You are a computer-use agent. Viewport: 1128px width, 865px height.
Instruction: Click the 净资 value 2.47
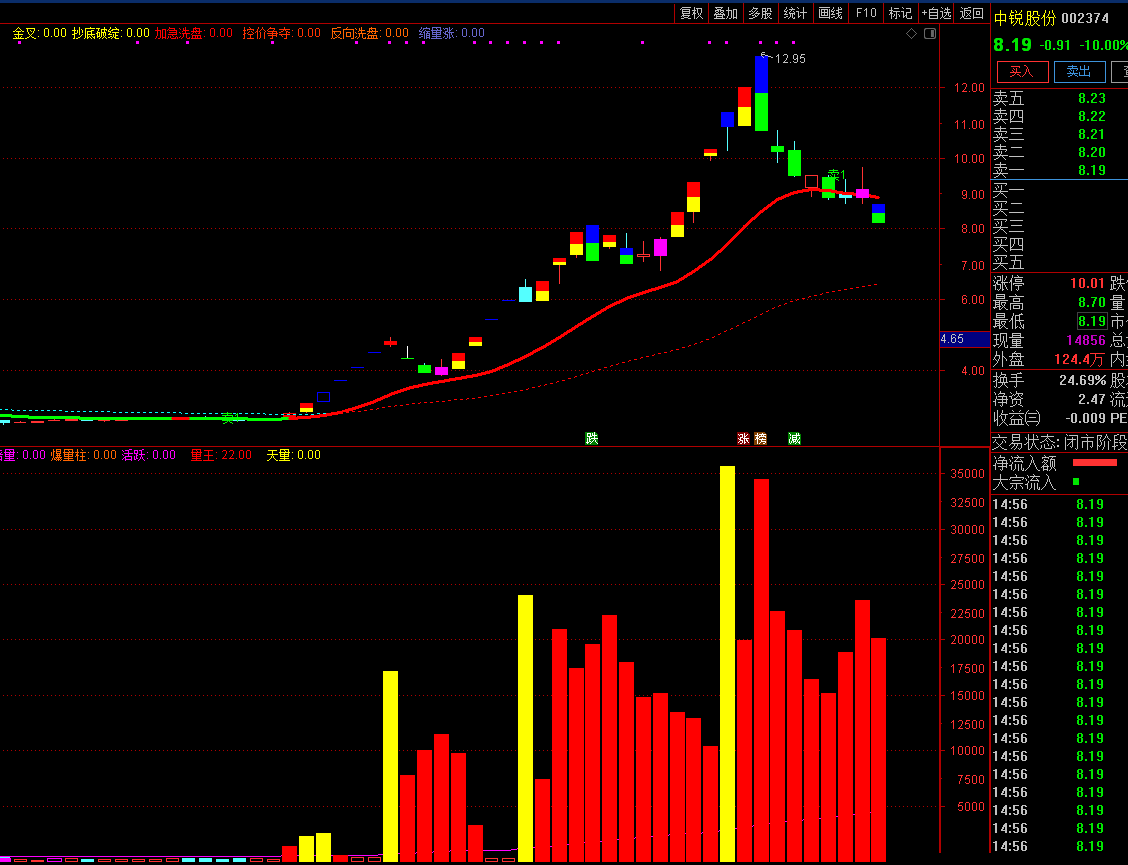1091,399
